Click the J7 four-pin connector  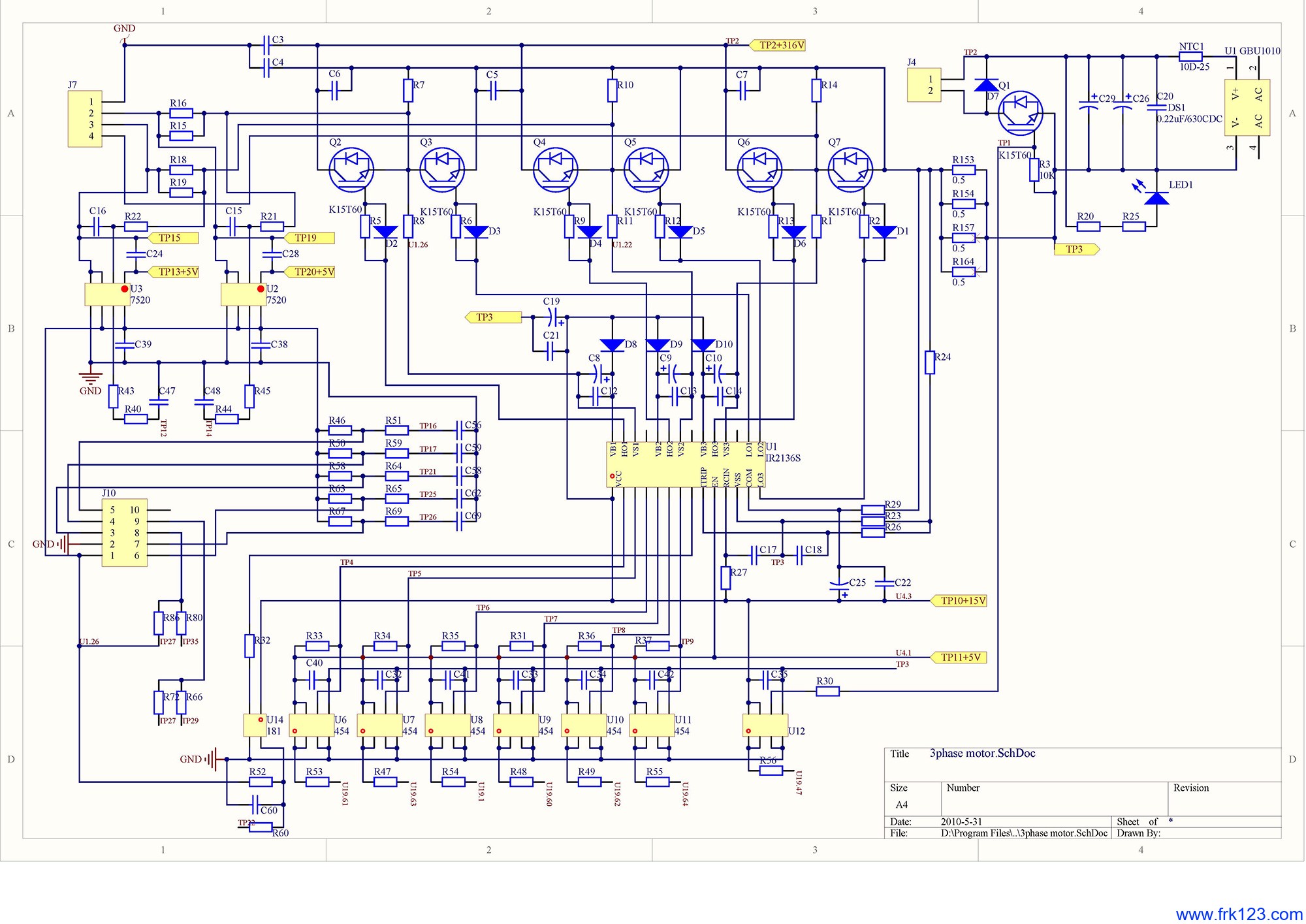point(85,119)
